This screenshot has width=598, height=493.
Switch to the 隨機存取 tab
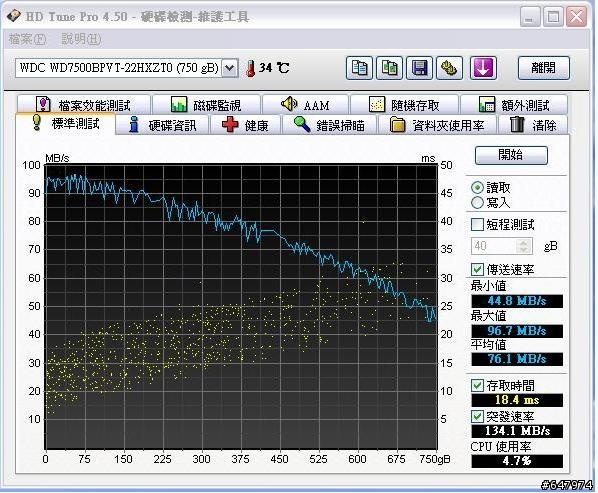point(404,104)
